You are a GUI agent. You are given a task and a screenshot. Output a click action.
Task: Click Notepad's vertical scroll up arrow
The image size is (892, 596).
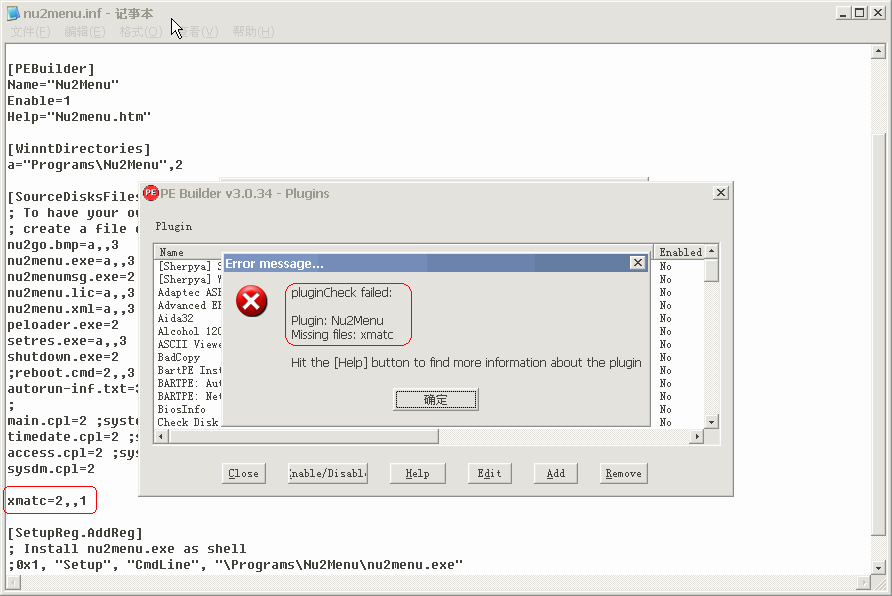click(878, 51)
